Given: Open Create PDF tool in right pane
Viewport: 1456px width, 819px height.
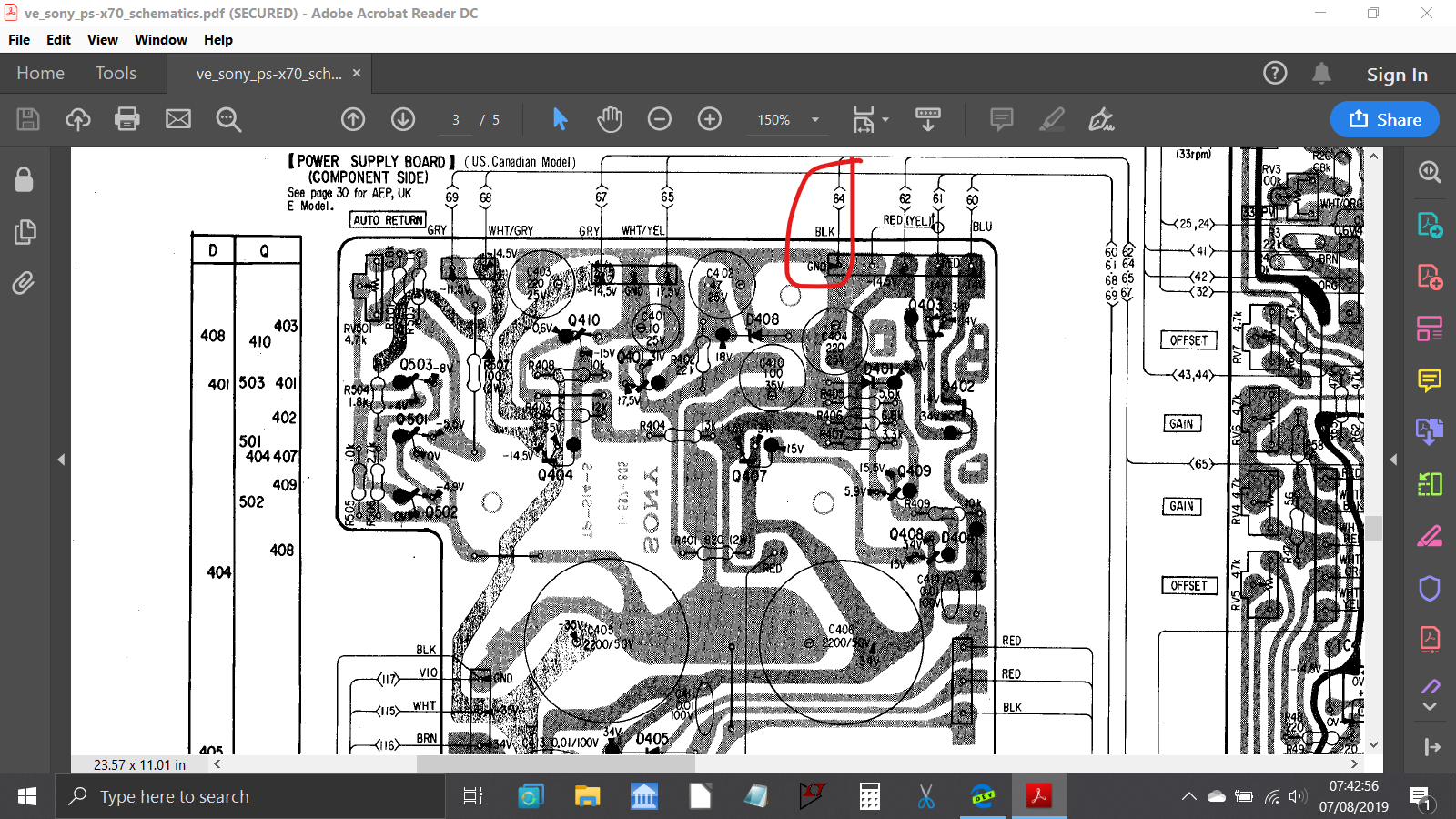Looking at the screenshot, I should click(1430, 276).
